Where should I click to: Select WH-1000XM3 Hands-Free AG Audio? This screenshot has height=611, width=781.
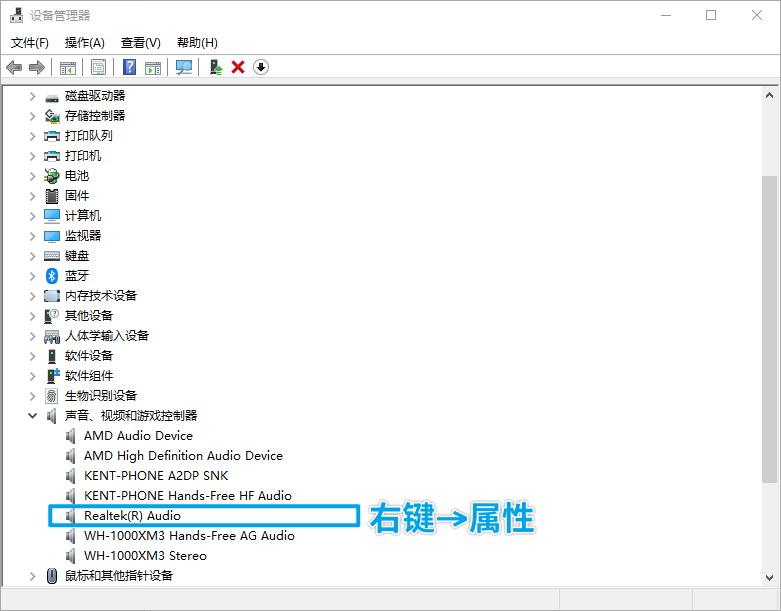189,536
